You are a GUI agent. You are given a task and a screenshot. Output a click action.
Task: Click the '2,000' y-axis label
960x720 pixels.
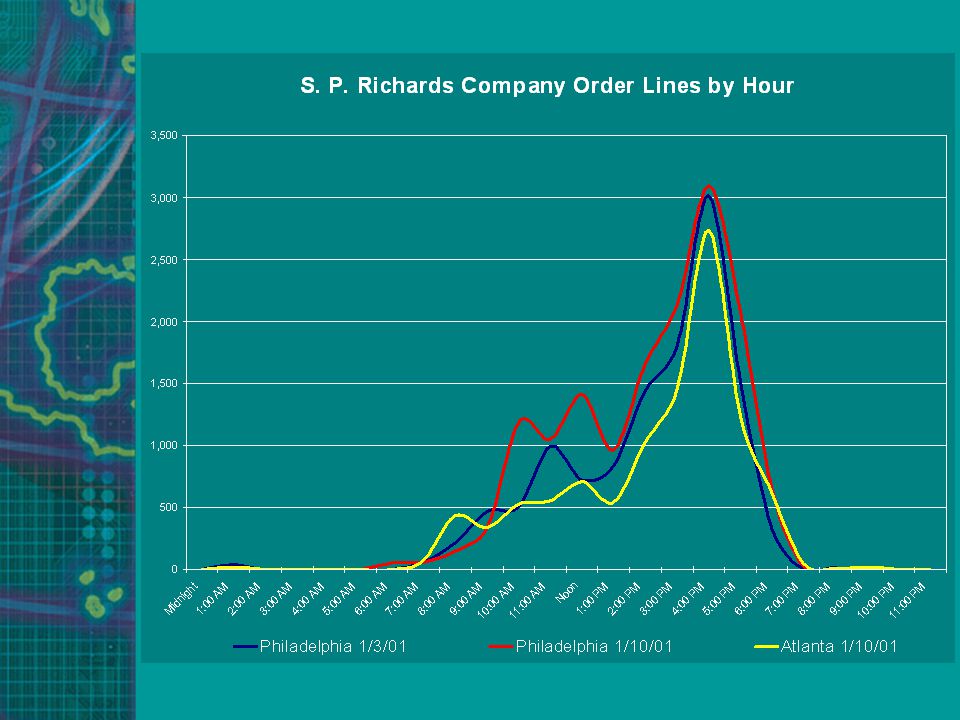click(164, 321)
